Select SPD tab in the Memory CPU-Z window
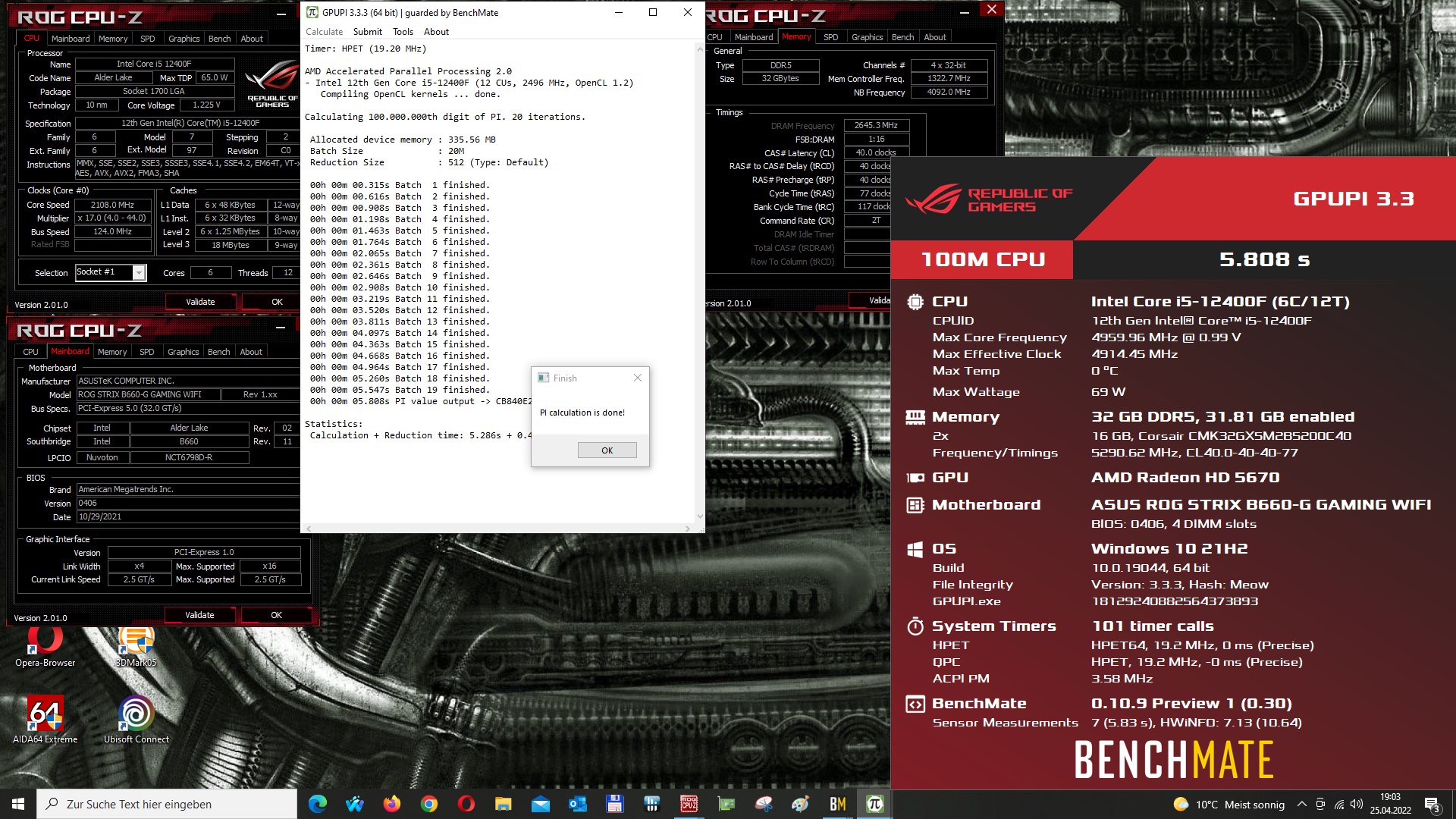 coord(831,37)
